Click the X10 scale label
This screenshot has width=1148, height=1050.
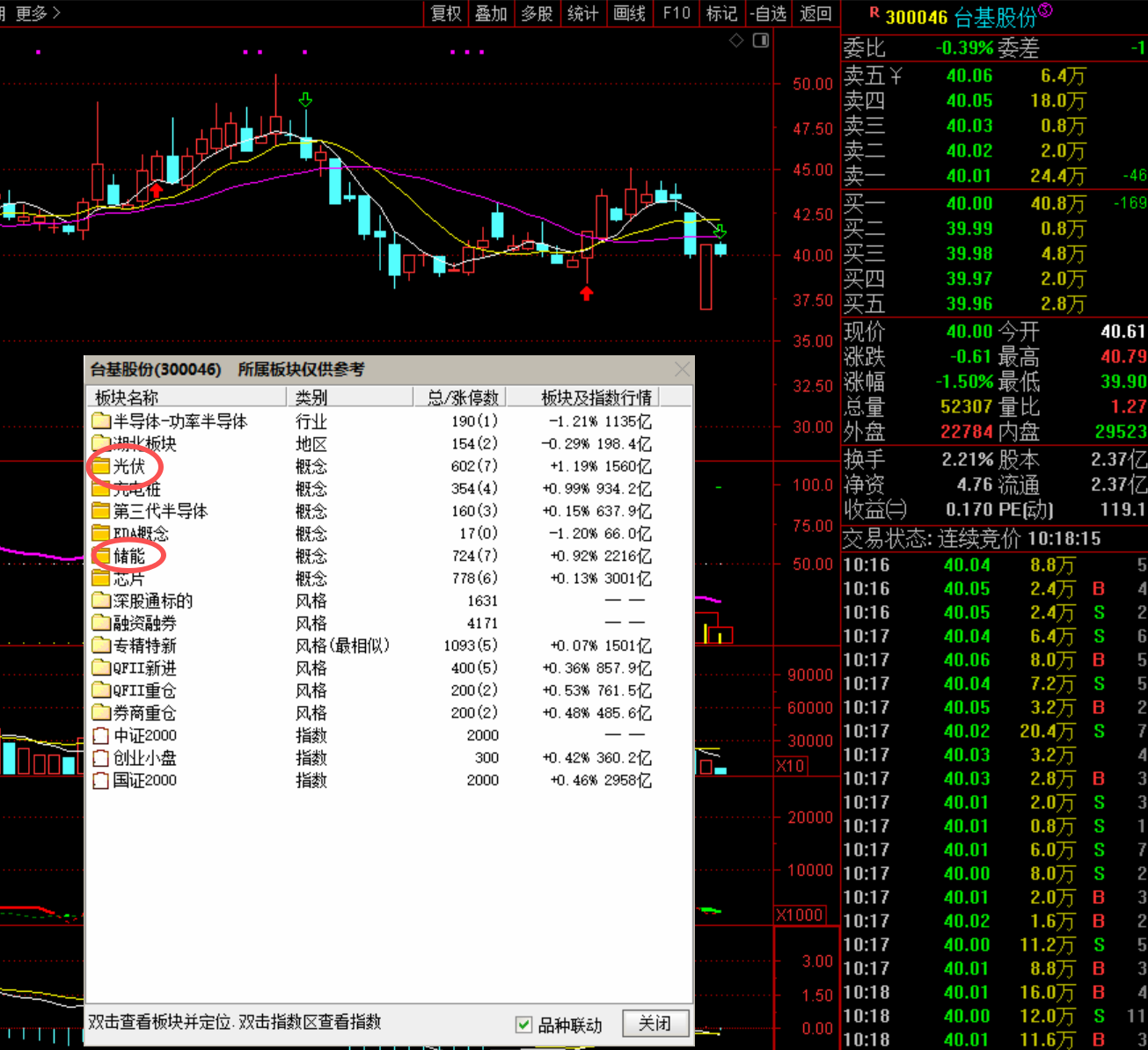790,766
